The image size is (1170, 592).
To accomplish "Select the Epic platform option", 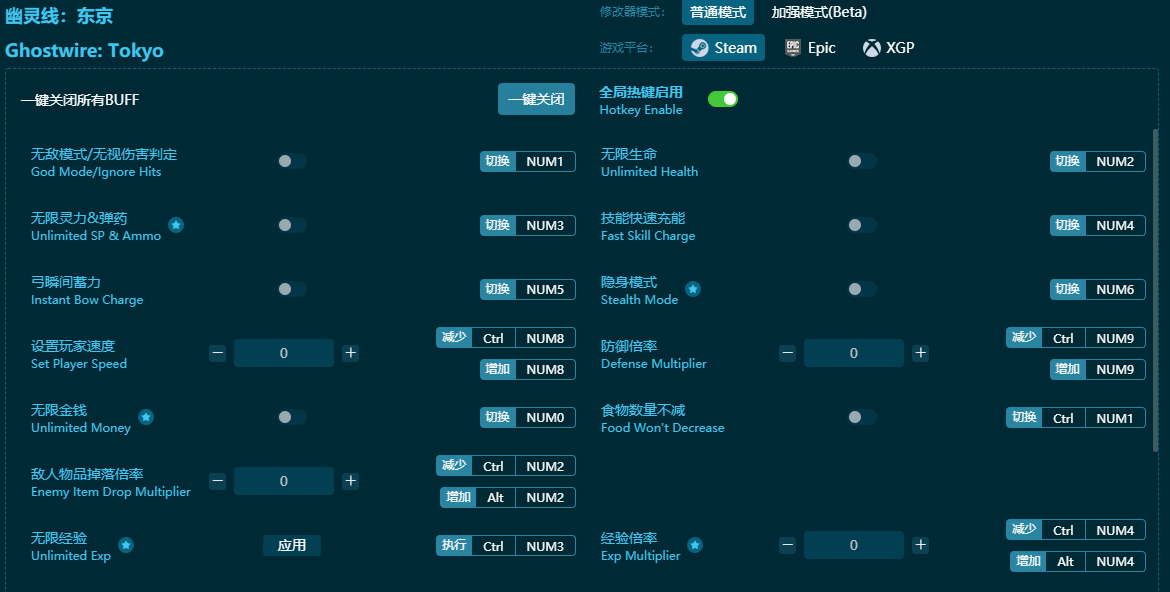I will coord(810,48).
